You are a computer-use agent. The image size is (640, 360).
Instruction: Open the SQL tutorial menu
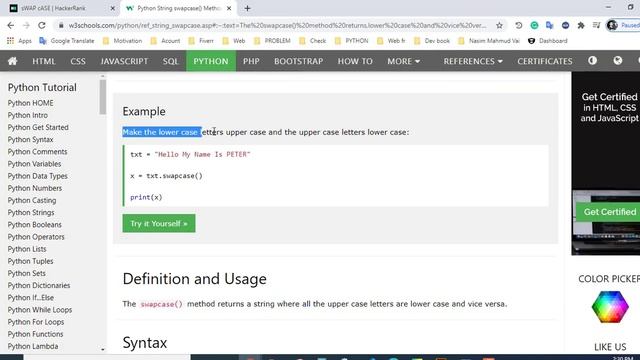tap(171, 61)
